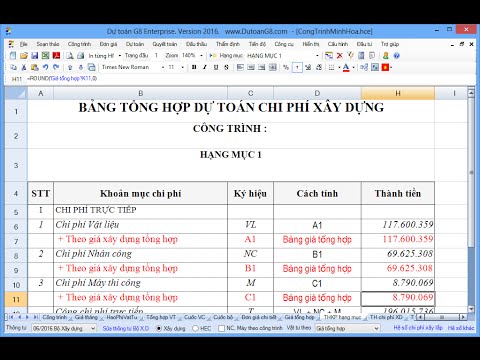Open the Đơn giá menu
This screenshot has width=480, height=360.
(108, 44)
